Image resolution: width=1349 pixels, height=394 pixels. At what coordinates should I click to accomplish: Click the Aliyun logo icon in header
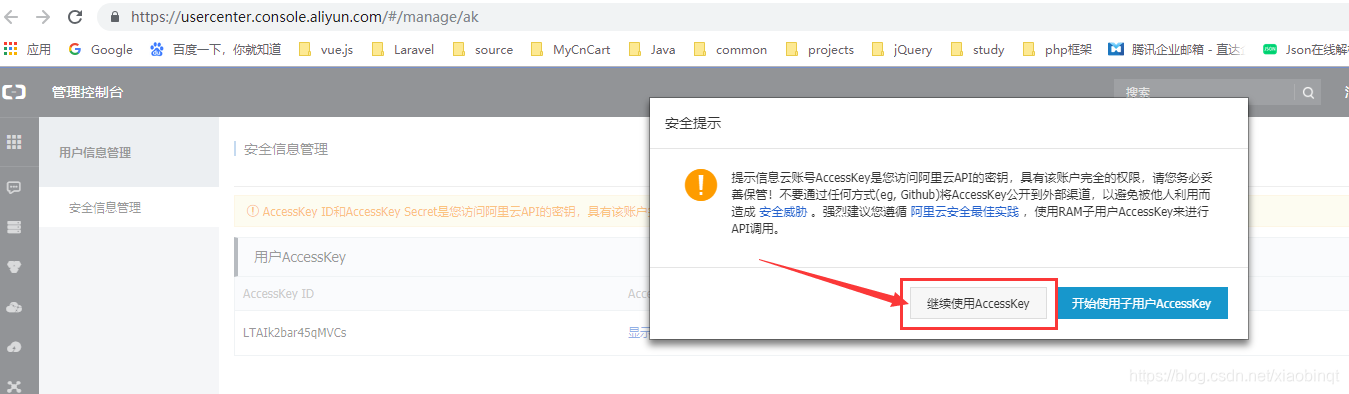pyautogui.click(x=14, y=92)
